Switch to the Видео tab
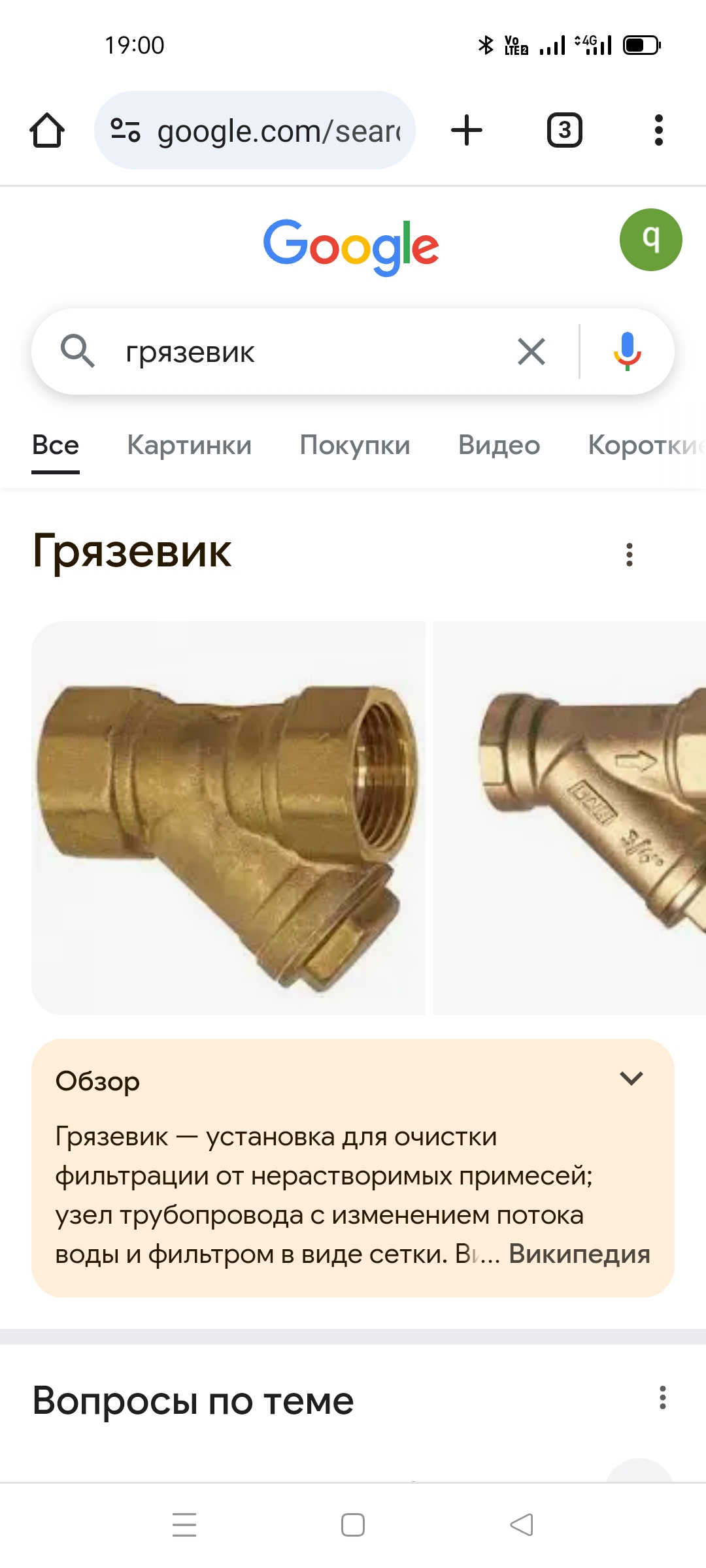 [x=499, y=445]
